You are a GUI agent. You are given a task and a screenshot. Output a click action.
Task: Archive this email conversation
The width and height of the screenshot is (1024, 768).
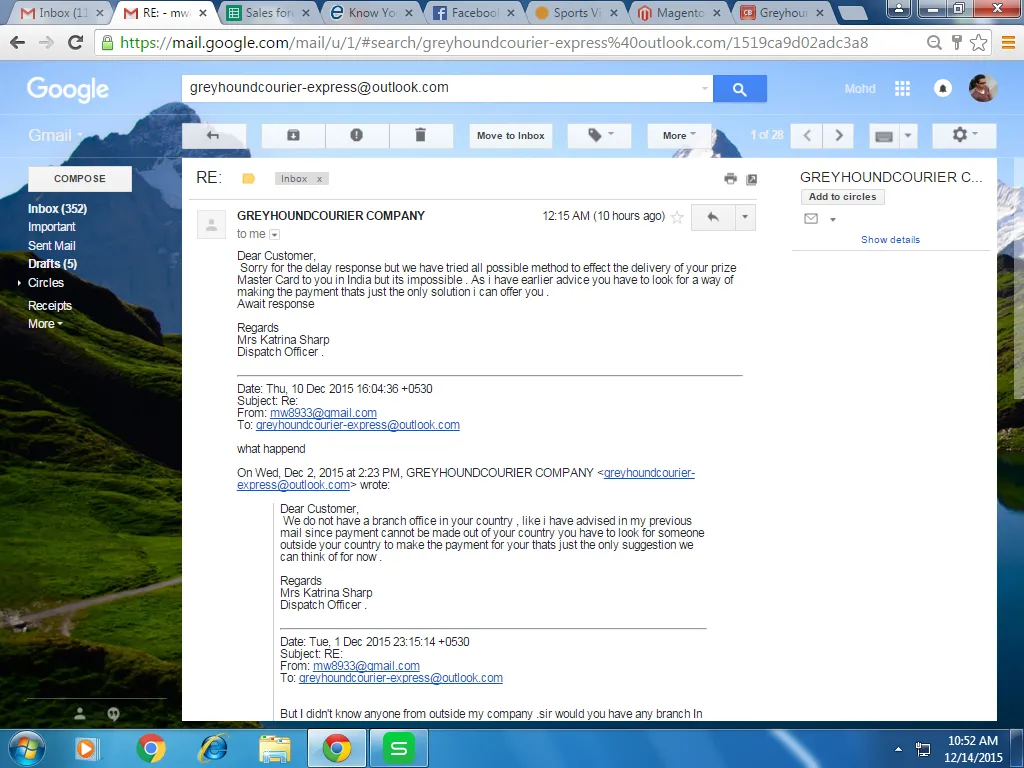pos(293,135)
